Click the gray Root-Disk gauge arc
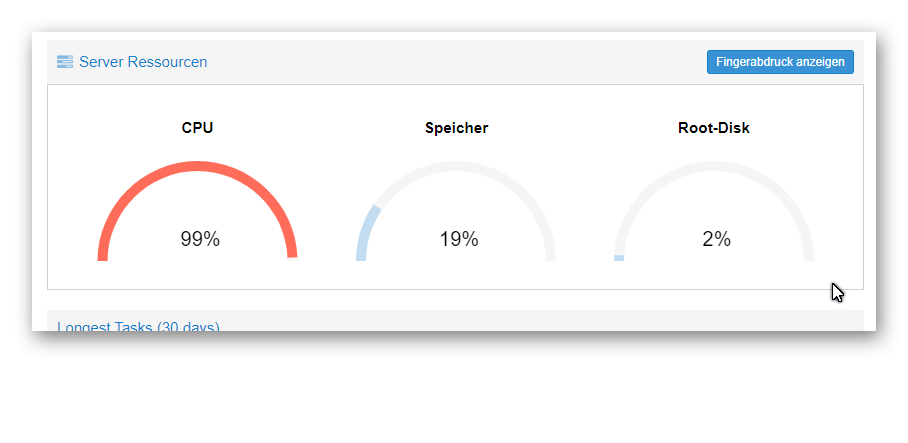This screenshot has height=443, width=908. tap(714, 167)
